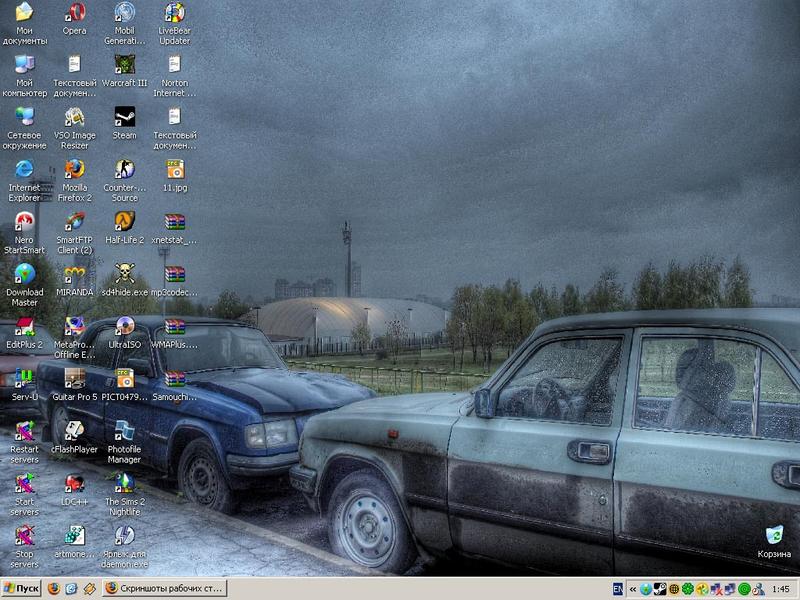Screen dimensions: 800x600
Task: Click the Firefox quick launch icon
Action: coord(54,589)
